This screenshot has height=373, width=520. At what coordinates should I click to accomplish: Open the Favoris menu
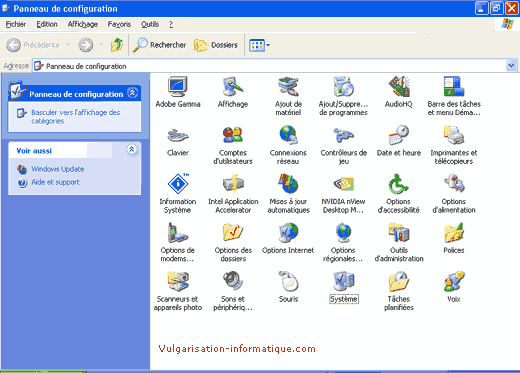click(x=119, y=24)
